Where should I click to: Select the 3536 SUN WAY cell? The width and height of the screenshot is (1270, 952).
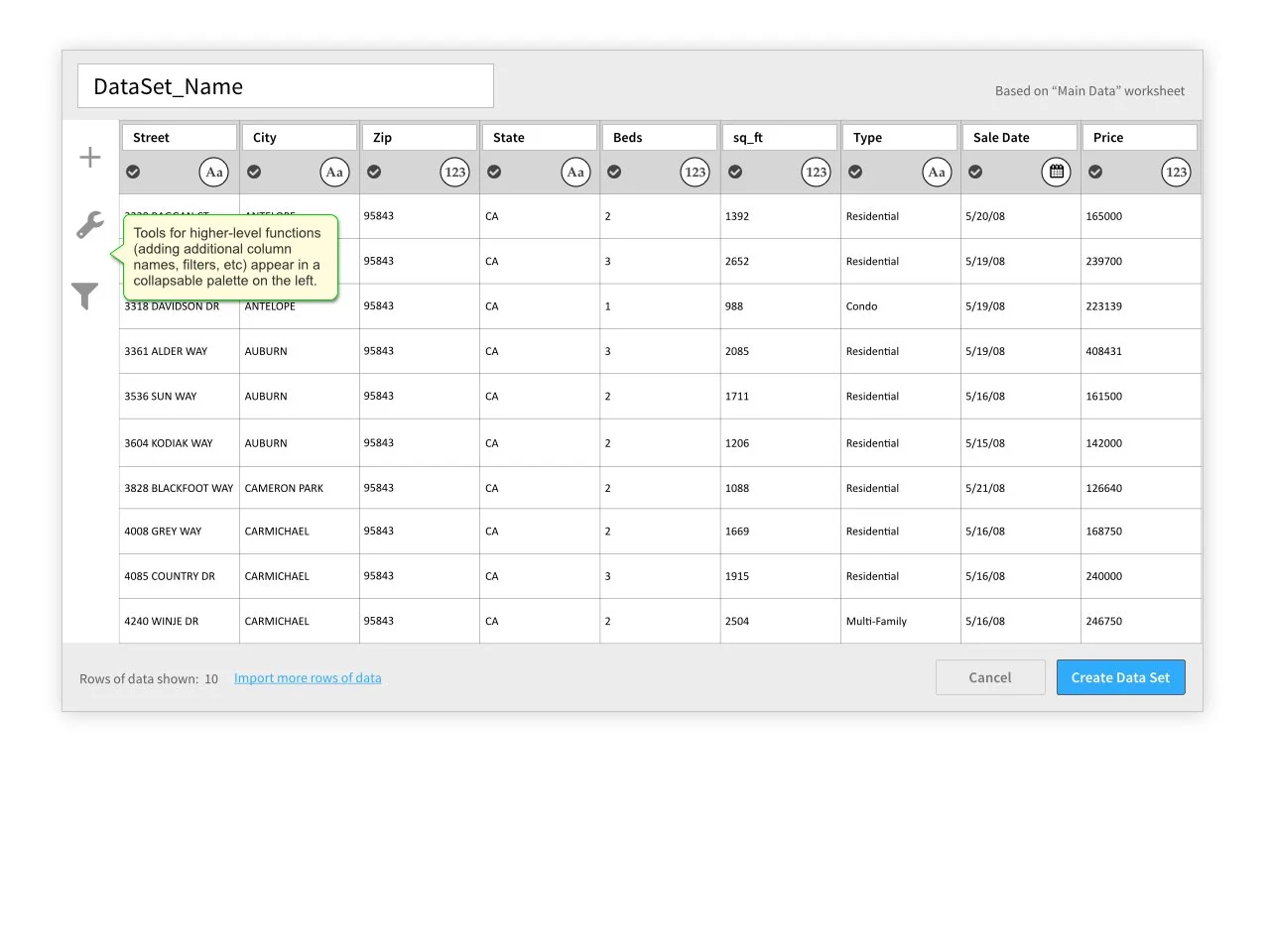pos(180,396)
